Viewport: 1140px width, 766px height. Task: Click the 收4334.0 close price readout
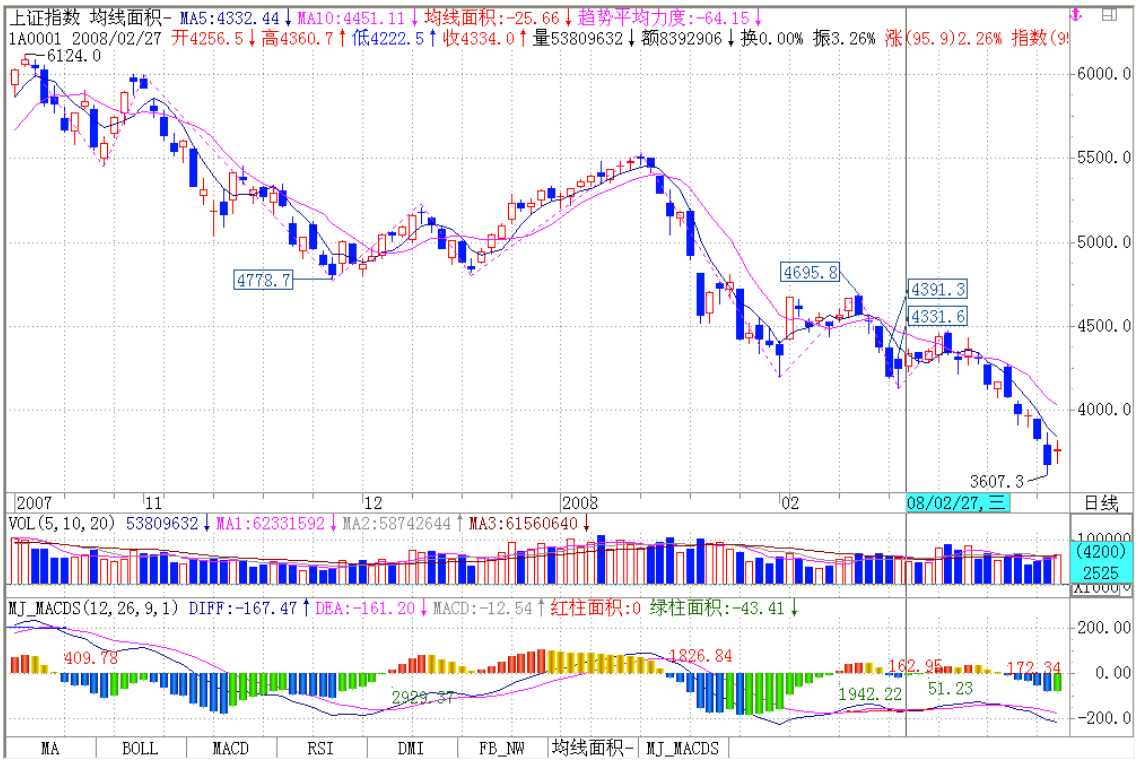[478, 39]
